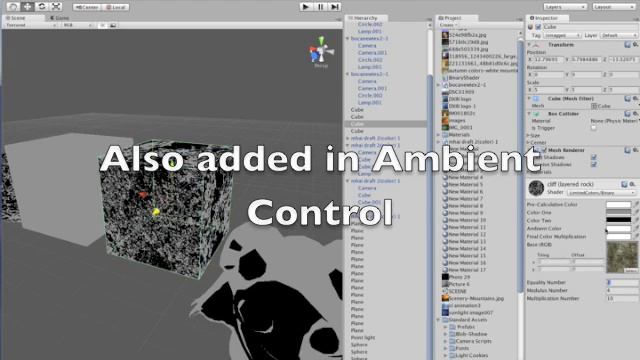This screenshot has height=360, width=640.
Task: Toggle the Cube object active checkbox
Action: 538,27
